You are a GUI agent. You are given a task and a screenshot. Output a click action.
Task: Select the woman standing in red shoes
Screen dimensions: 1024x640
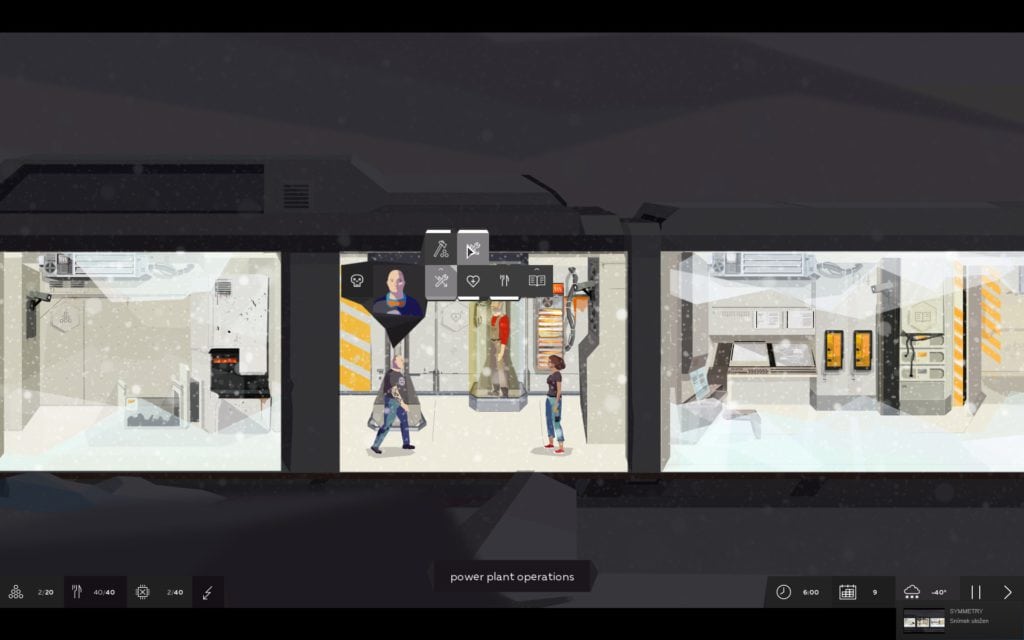555,405
